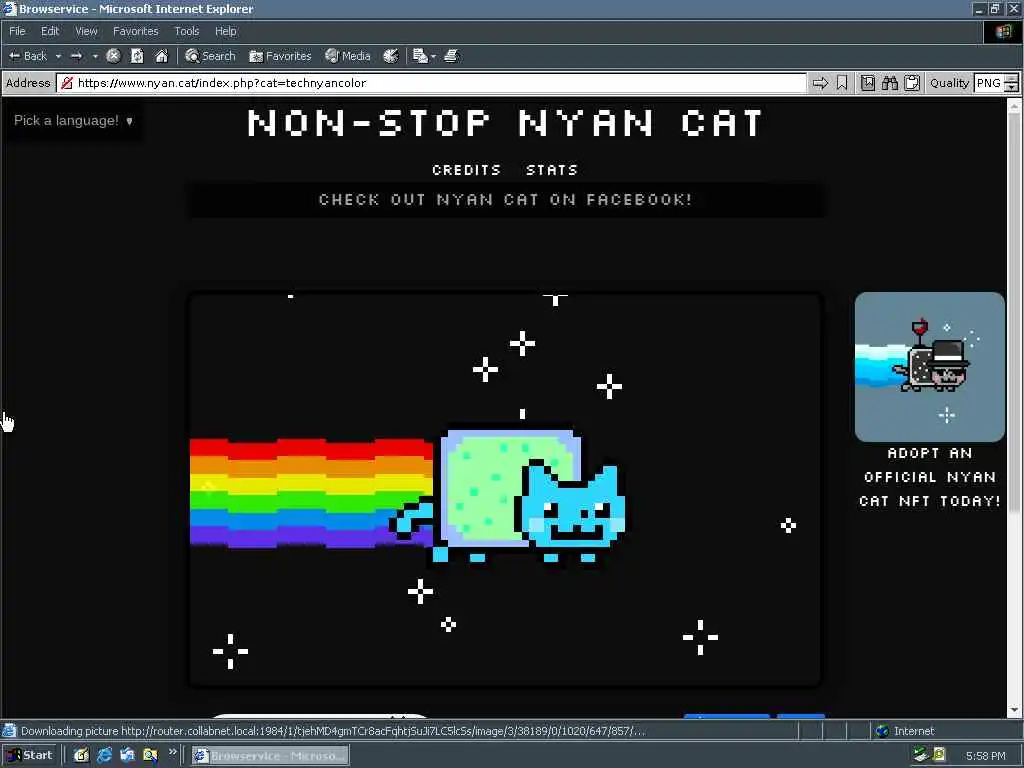
Task: Click the taskbar clock showing 5:58 PM
Action: pos(985,756)
